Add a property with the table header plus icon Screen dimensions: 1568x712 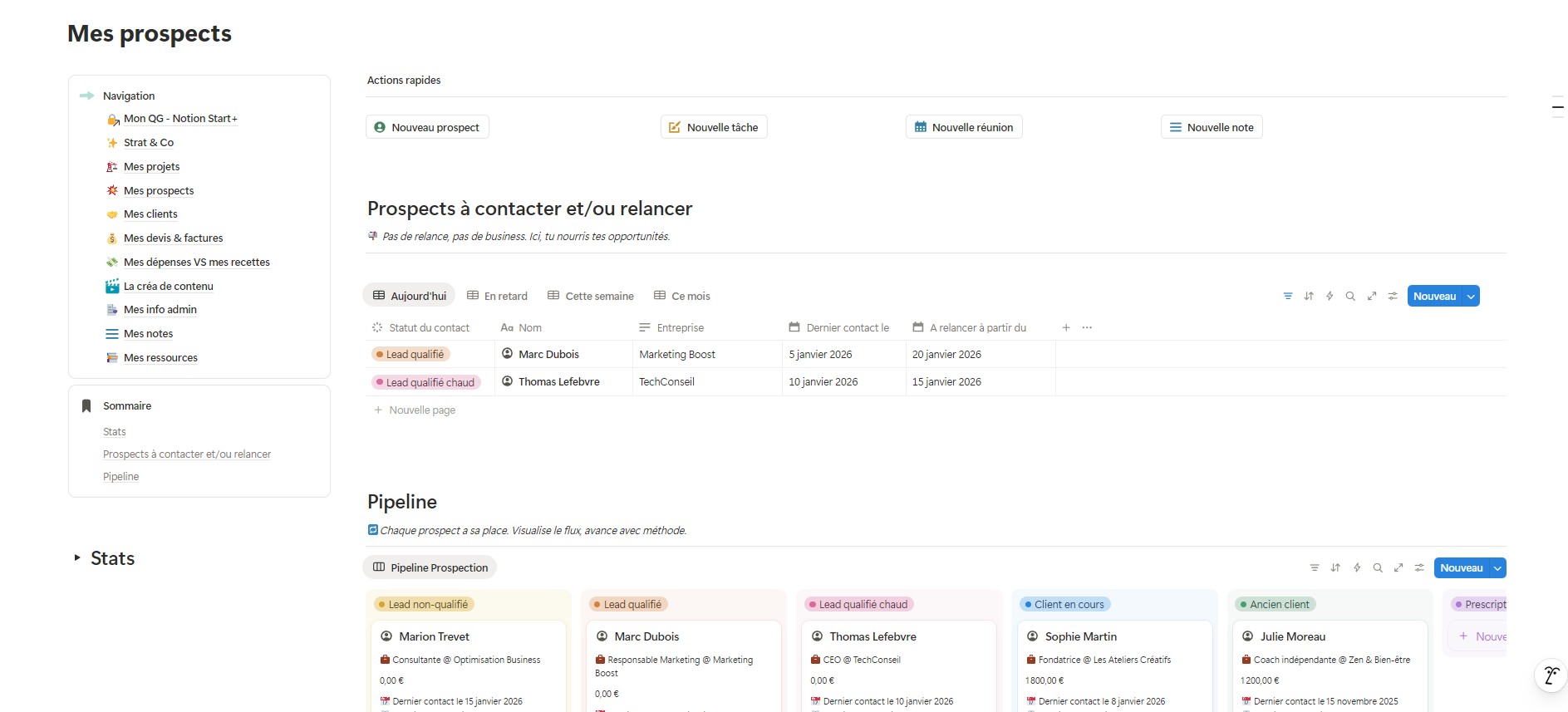[x=1066, y=328]
